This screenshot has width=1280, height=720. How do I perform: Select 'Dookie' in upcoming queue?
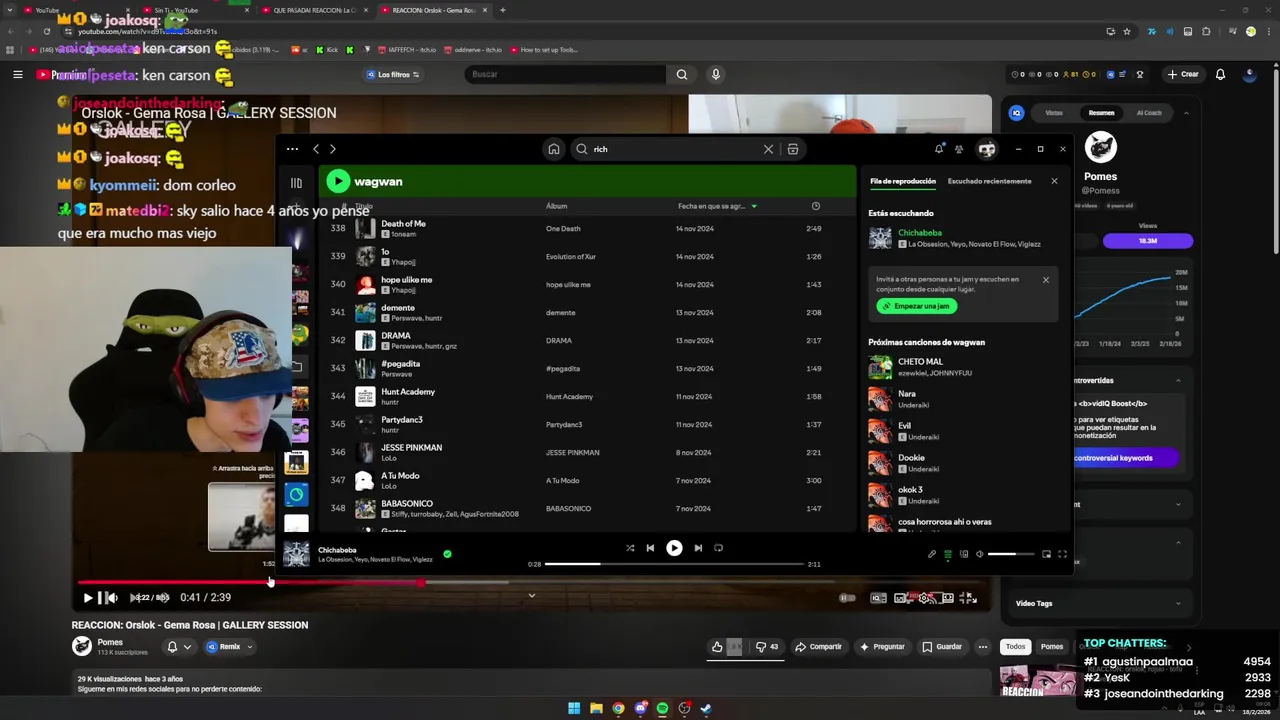pos(962,463)
